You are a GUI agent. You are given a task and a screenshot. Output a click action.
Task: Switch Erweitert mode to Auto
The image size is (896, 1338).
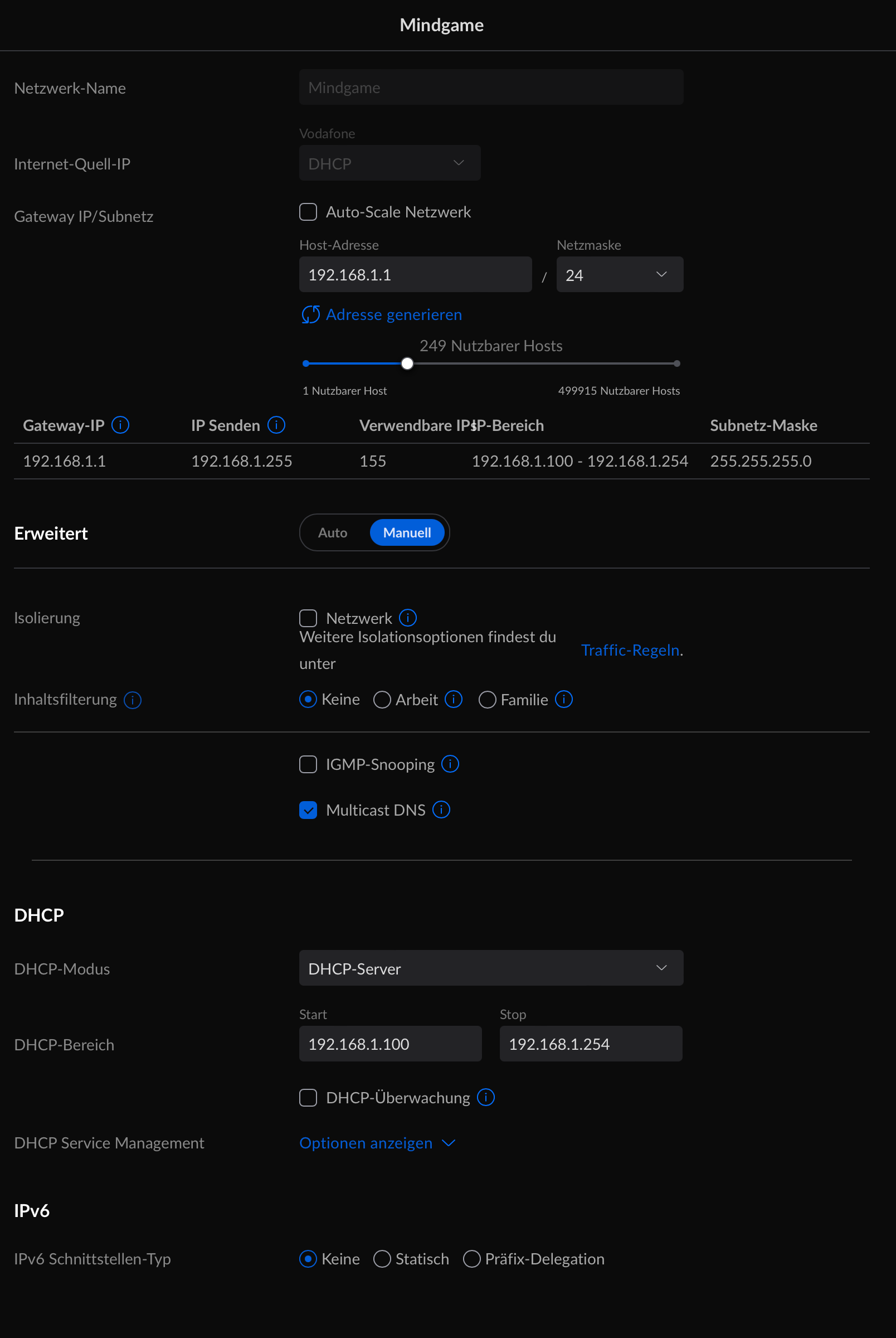[333, 532]
